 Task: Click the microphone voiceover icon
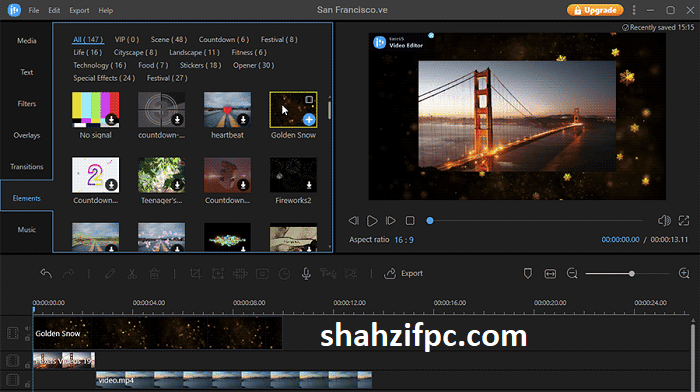click(306, 273)
